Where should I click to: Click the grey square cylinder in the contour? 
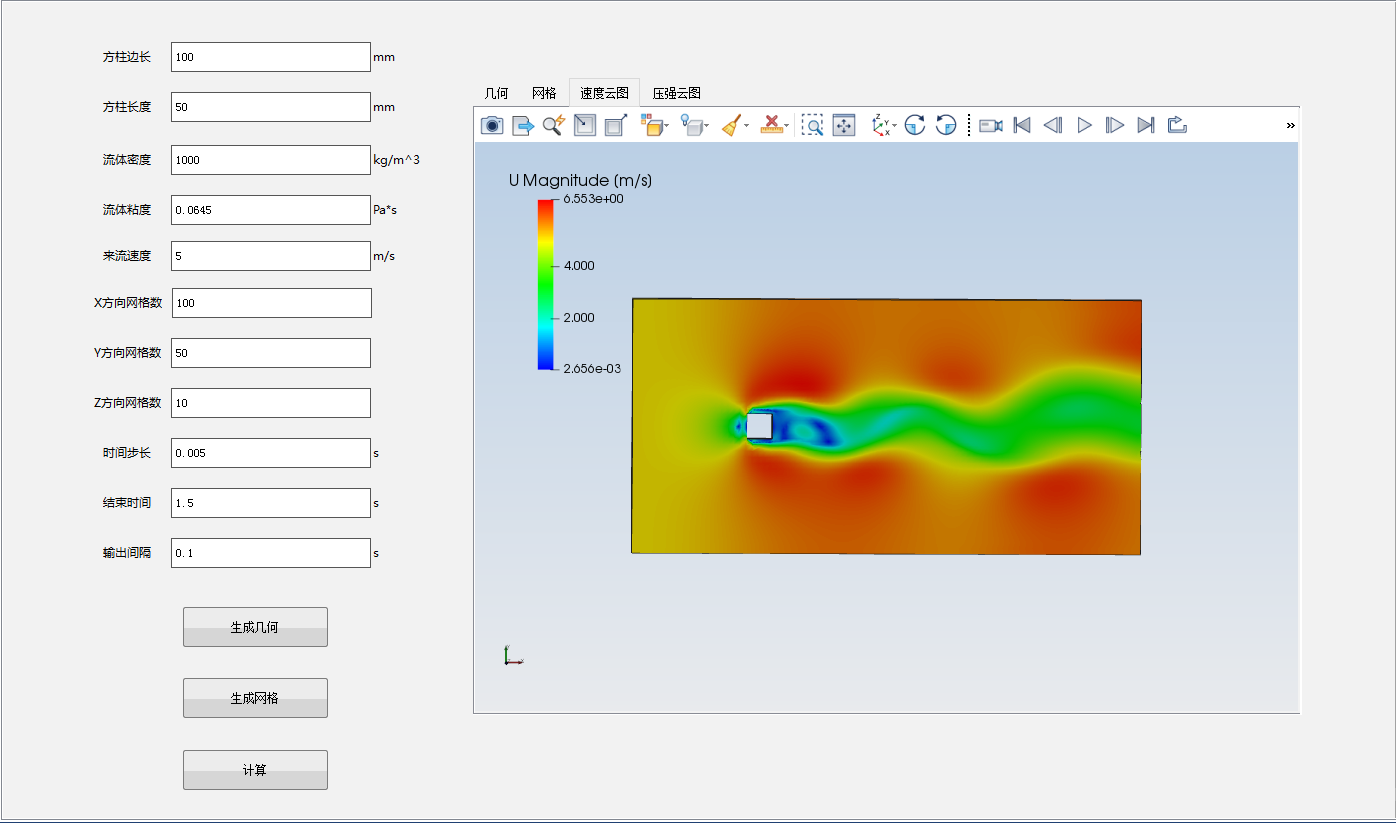760,426
